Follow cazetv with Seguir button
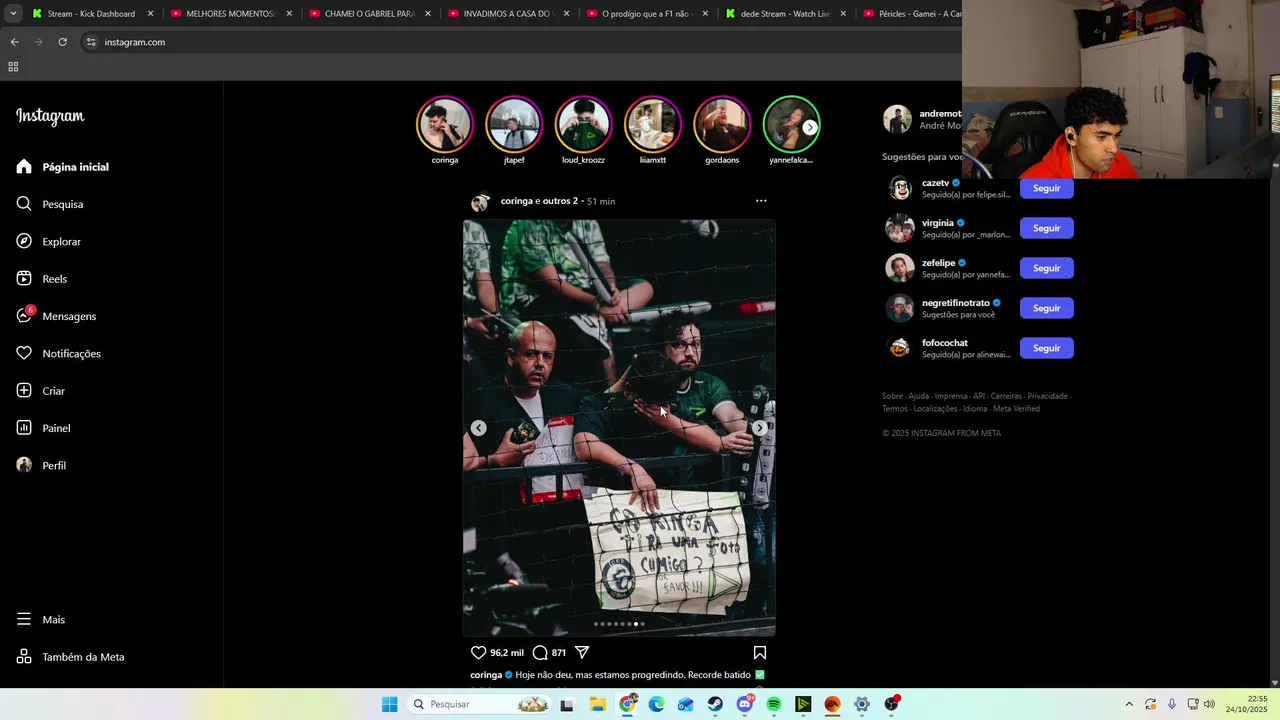This screenshot has height=720, width=1280. pos(1047,188)
